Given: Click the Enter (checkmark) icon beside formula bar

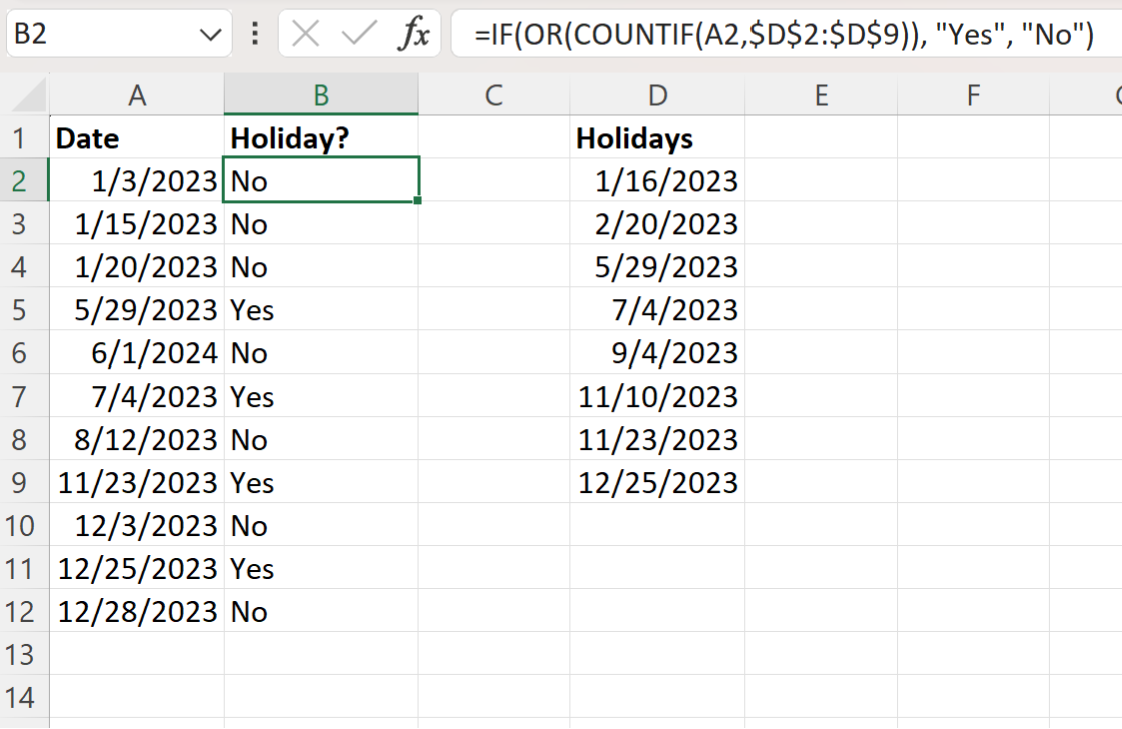Looking at the screenshot, I should pyautogui.click(x=357, y=33).
